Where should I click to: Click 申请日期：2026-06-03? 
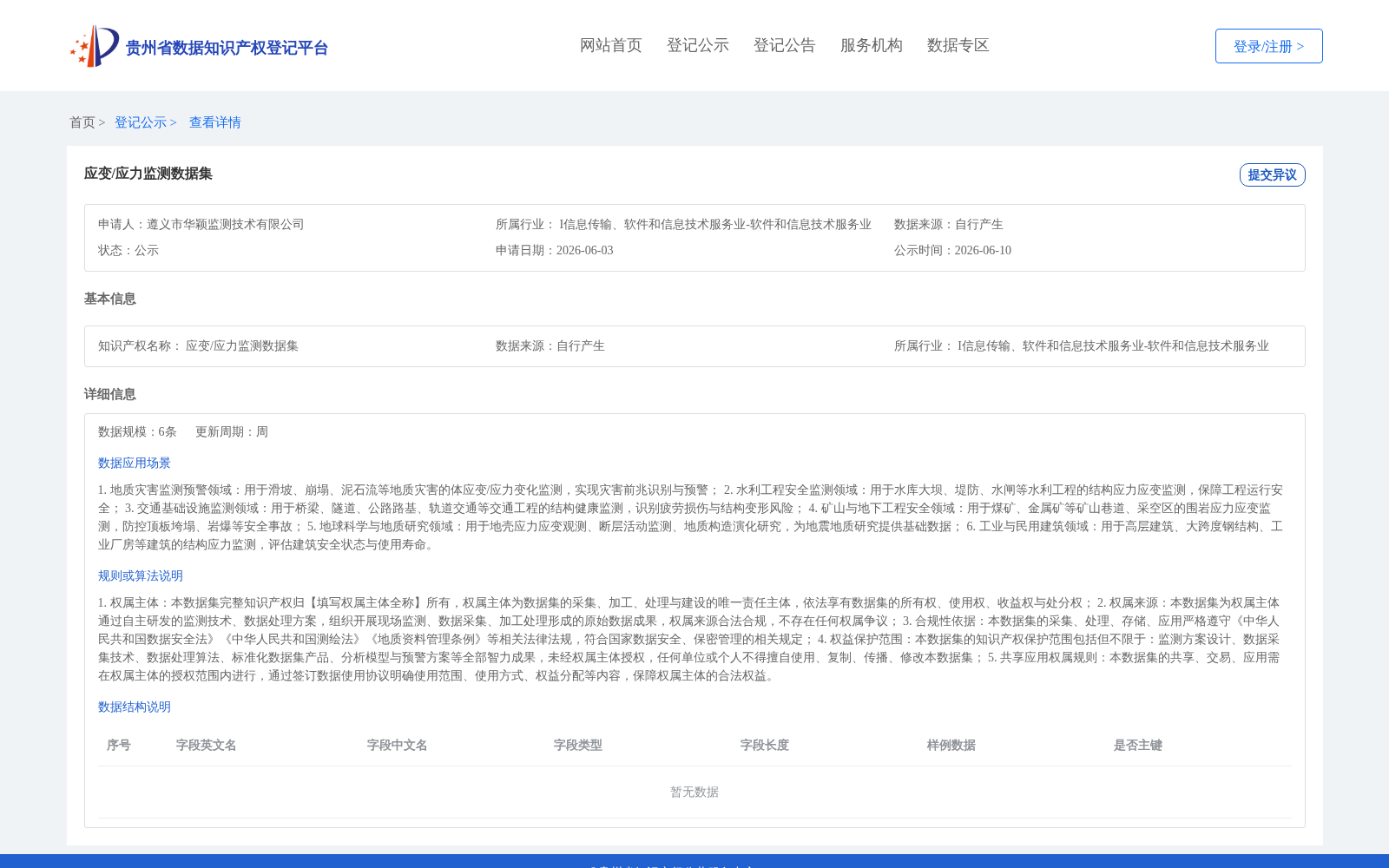pyautogui.click(x=555, y=250)
